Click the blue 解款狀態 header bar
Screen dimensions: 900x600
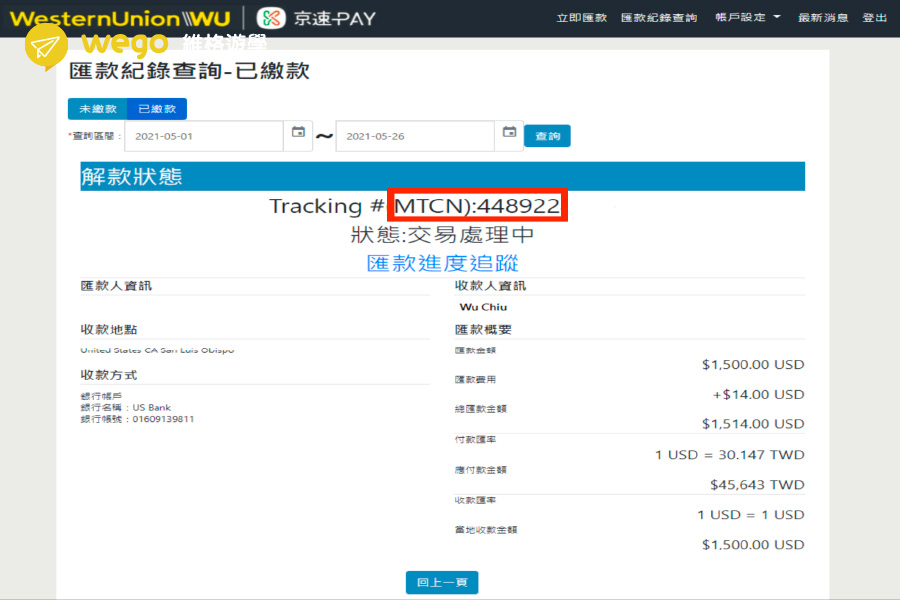[x=442, y=177]
